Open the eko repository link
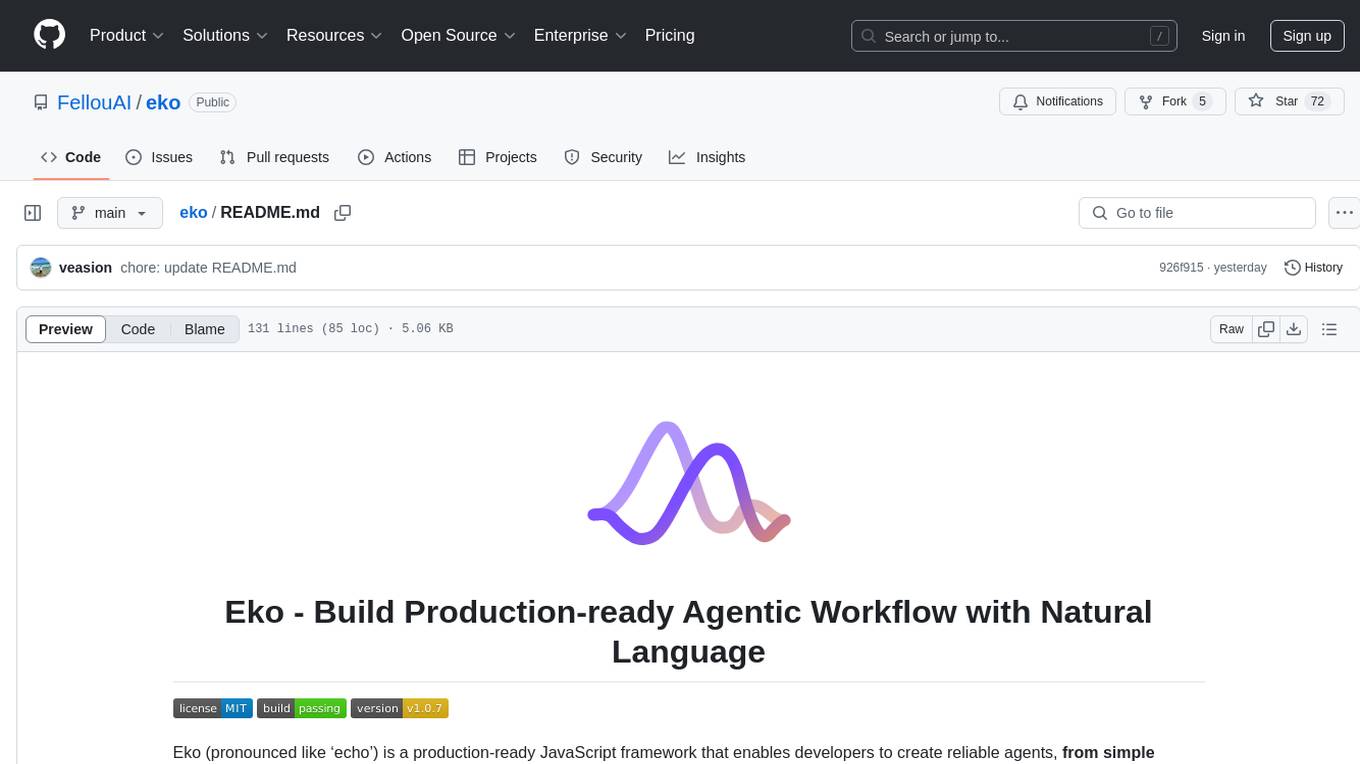 point(163,102)
